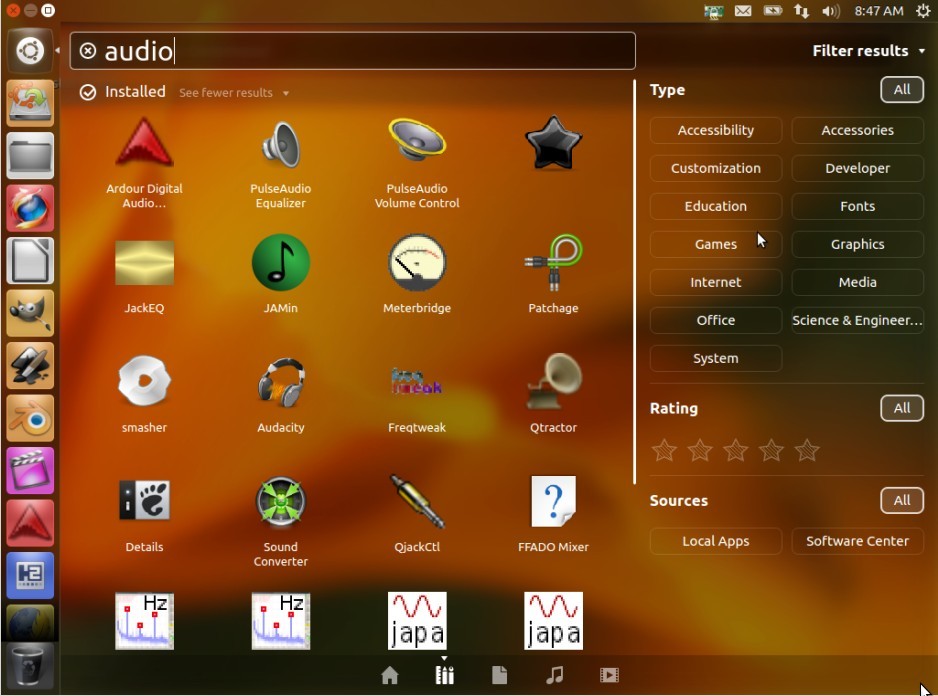Click the Ubuntu Dash button in launcher
This screenshot has height=696, width=938.
(x=30, y=50)
